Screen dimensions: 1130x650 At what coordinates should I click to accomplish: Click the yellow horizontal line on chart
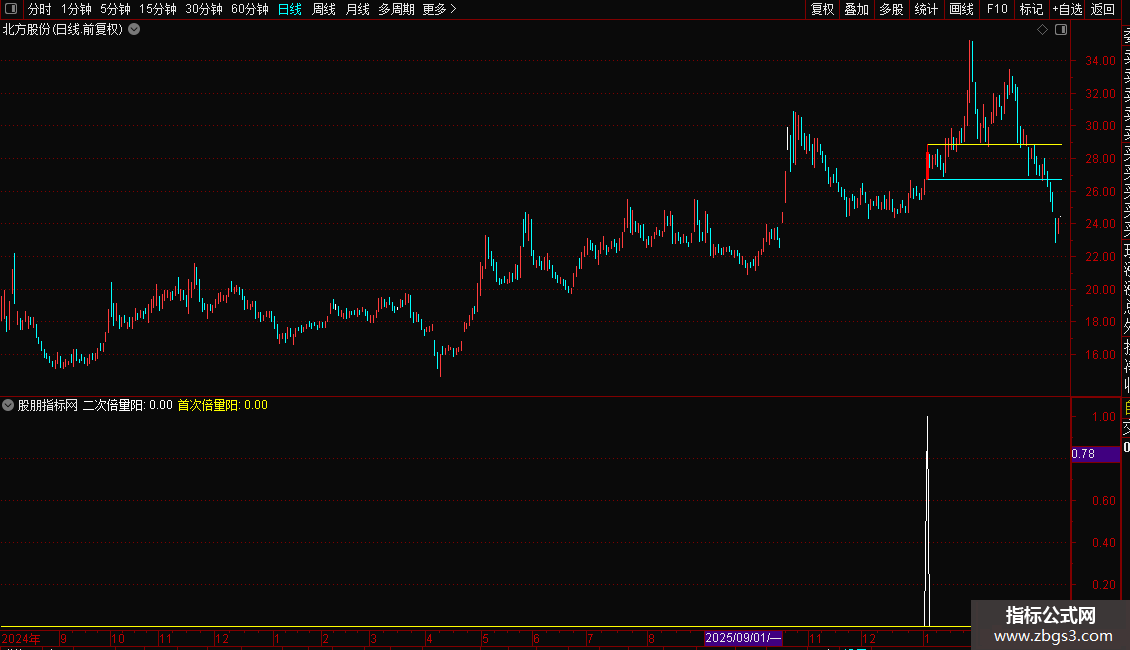click(x=995, y=145)
